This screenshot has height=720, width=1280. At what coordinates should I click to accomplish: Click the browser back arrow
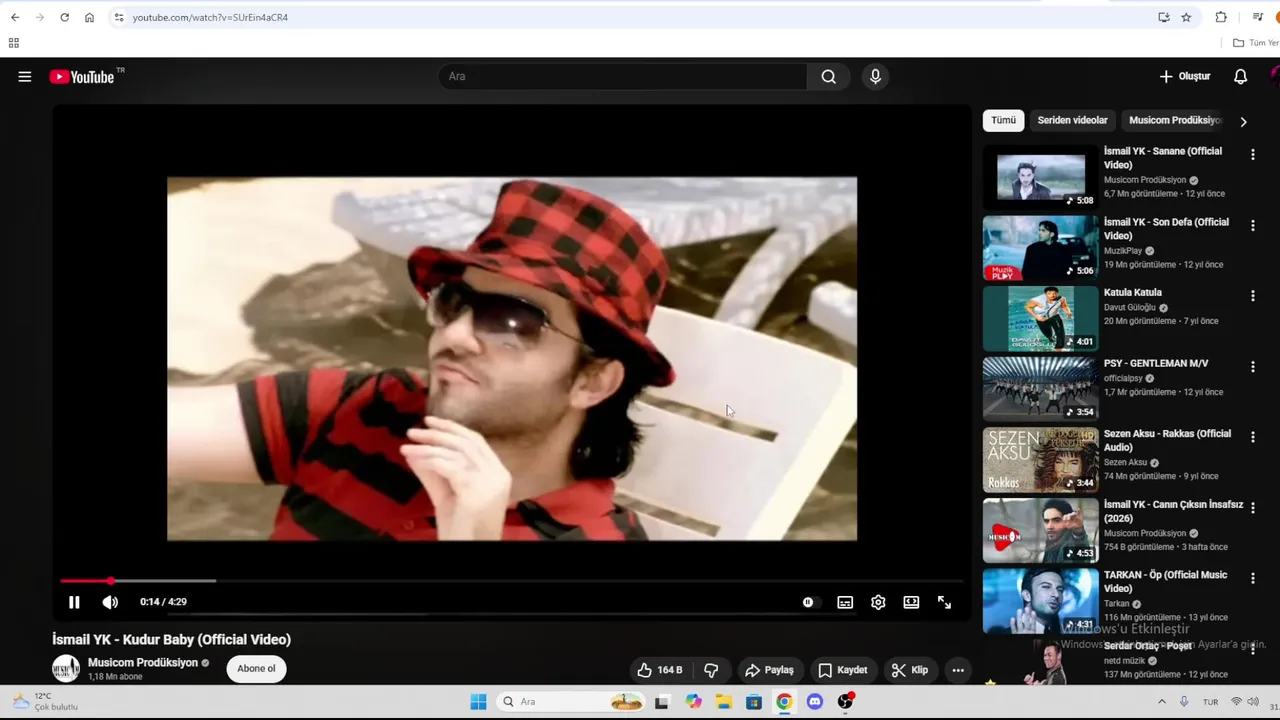click(15, 17)
